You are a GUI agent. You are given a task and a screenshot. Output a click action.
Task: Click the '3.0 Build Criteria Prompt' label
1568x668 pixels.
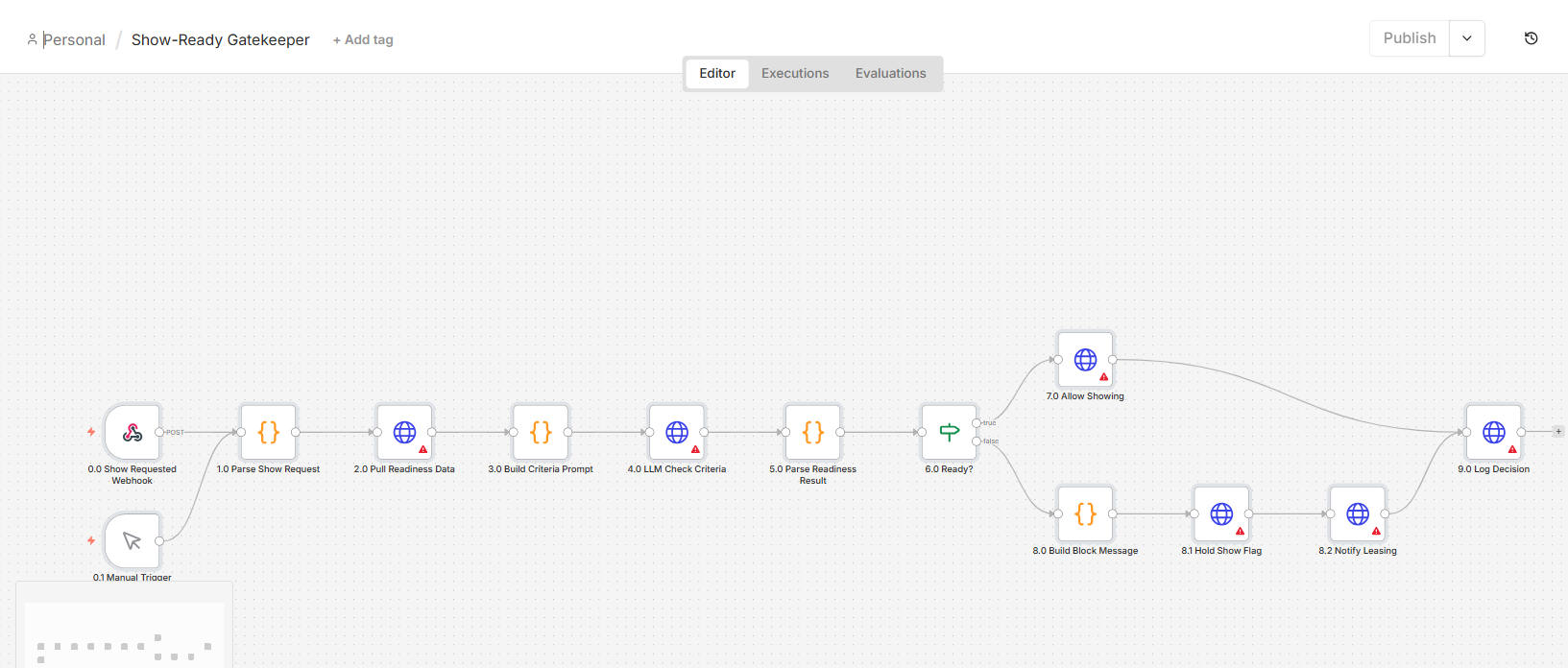tap(541, 469)
